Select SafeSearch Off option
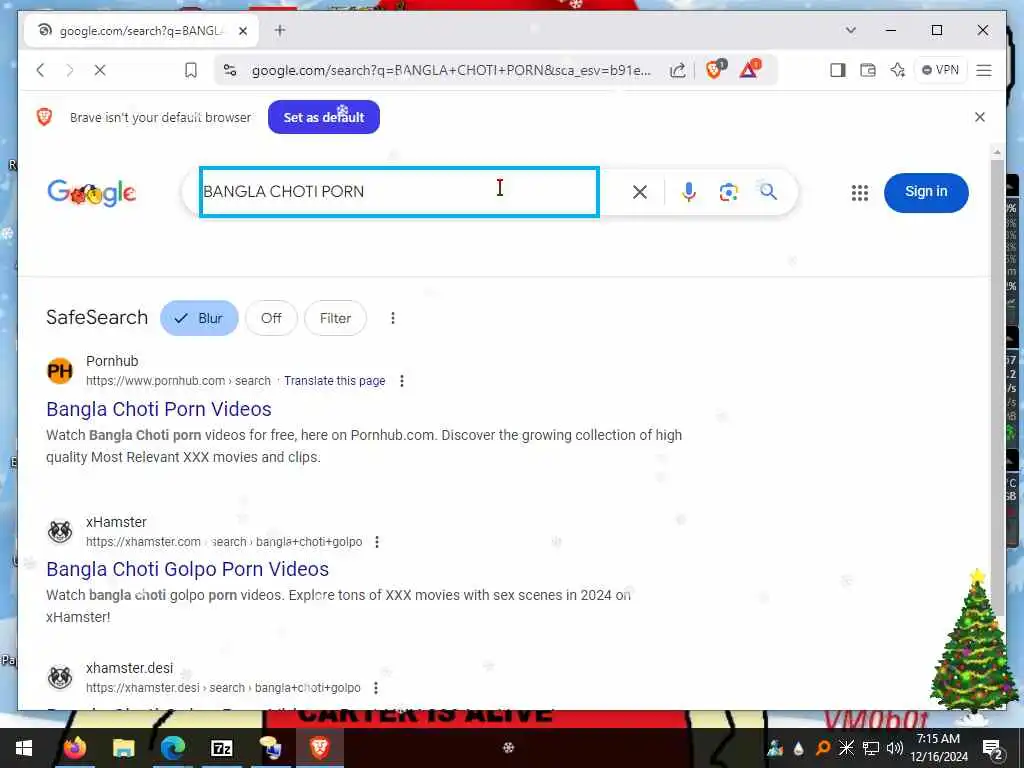Viewport: 1024px width, 768px height. pyautogui.click(x=271, y=318)
